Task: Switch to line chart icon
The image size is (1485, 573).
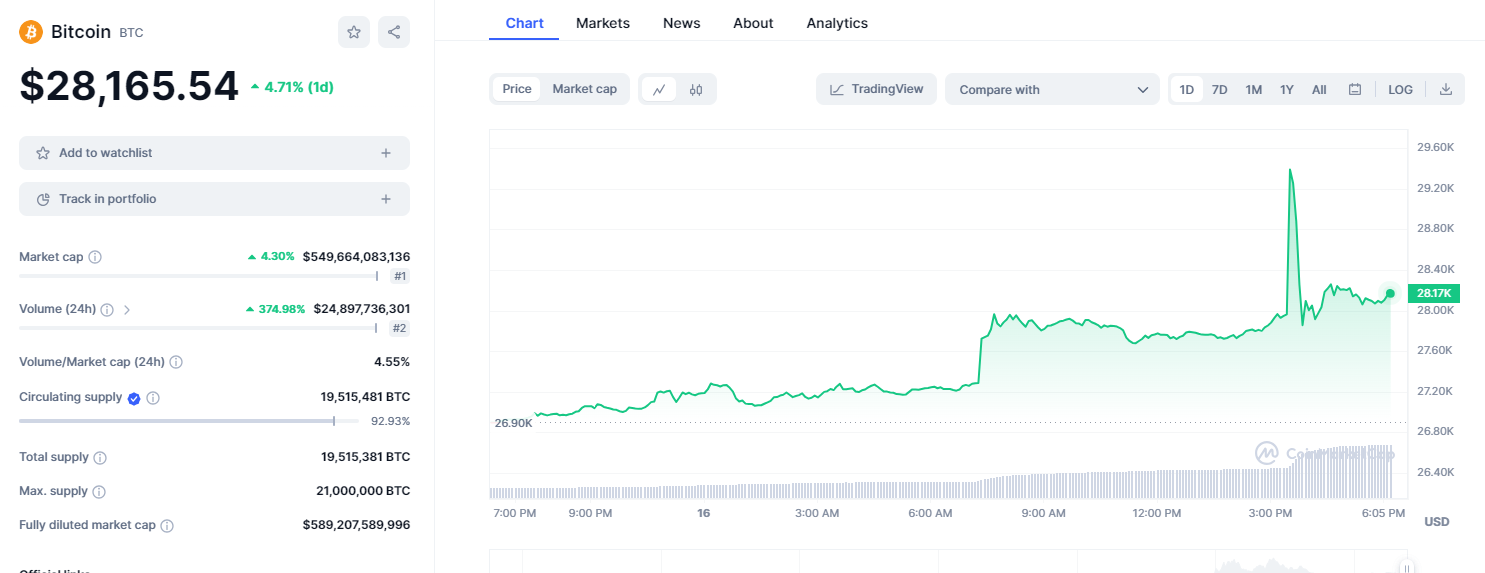Action: (659, 89)
